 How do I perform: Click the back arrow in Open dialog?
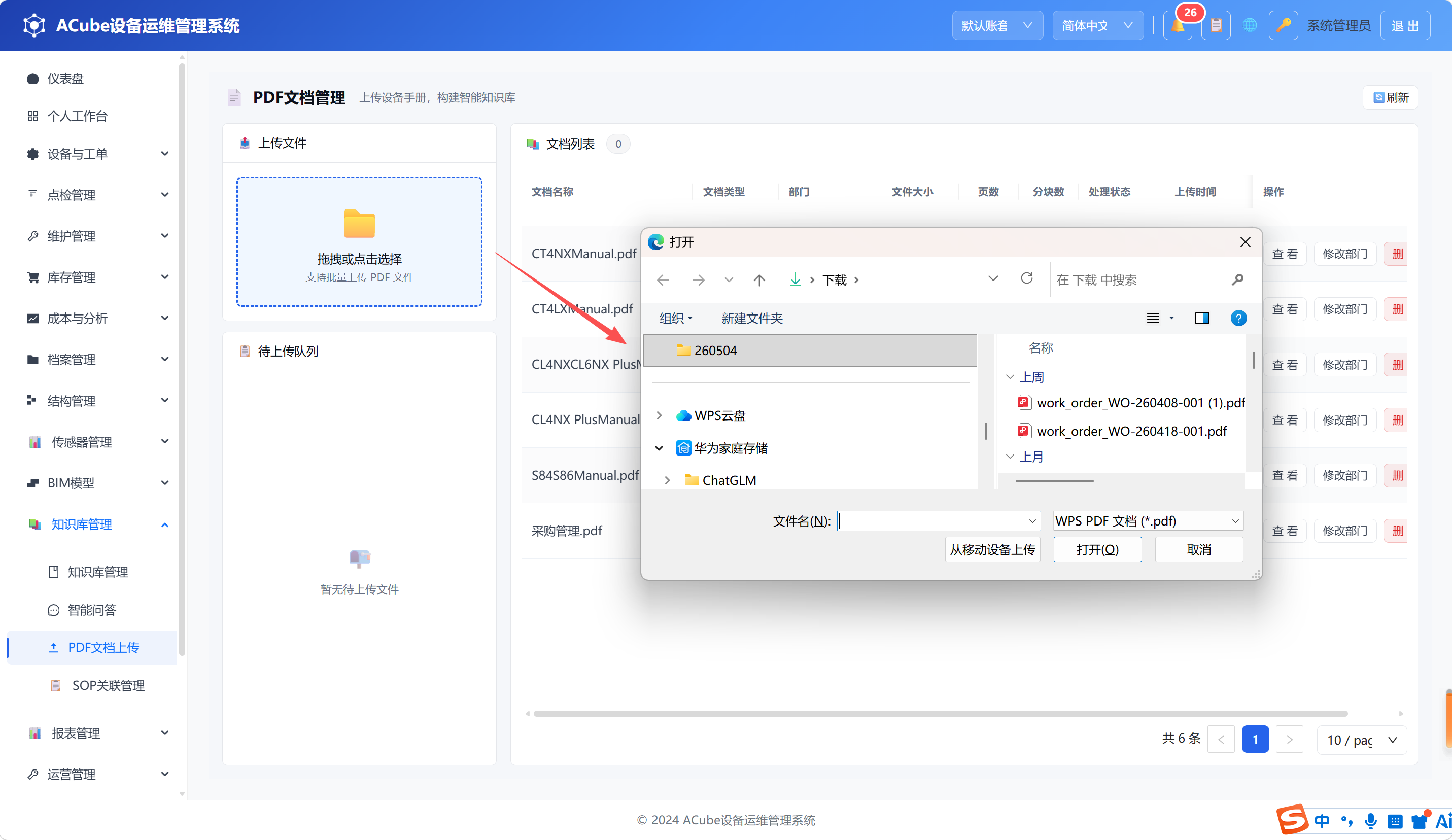click(x=663, y=280)
